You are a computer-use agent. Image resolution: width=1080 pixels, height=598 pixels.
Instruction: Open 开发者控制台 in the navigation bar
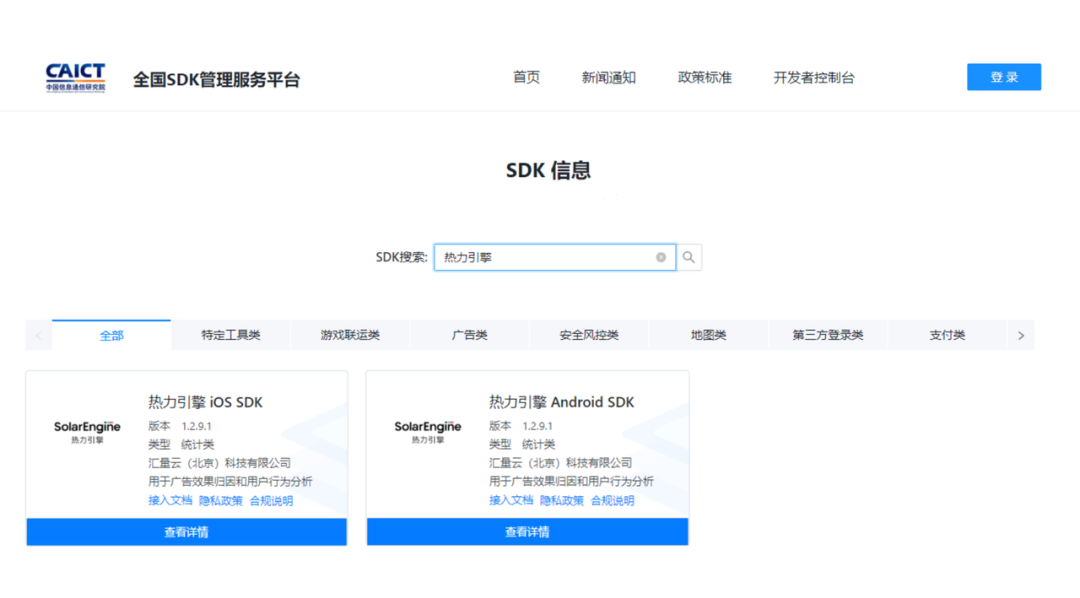coord(813,76)
